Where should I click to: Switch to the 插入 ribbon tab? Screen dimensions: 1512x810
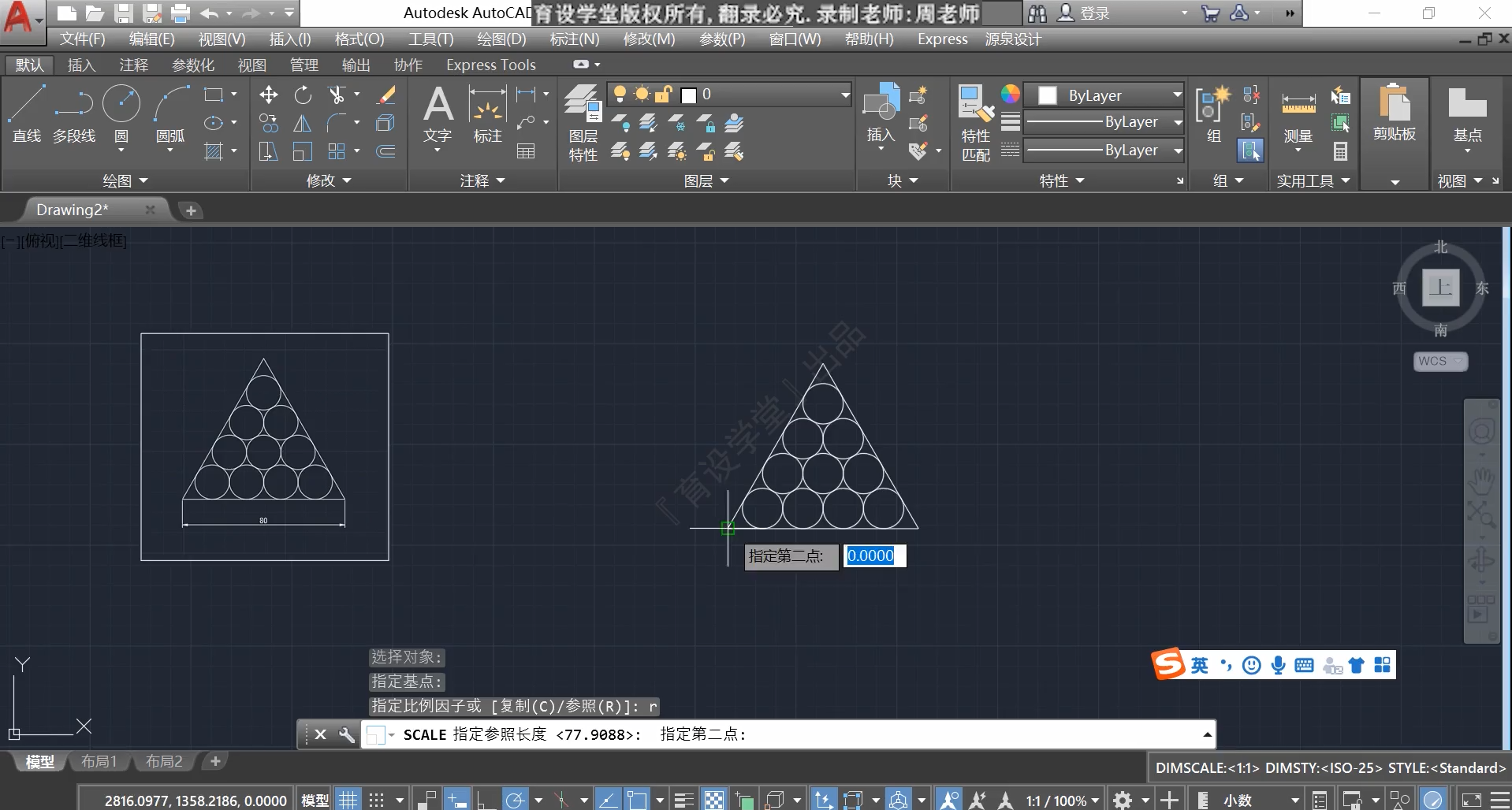[81, 65]
